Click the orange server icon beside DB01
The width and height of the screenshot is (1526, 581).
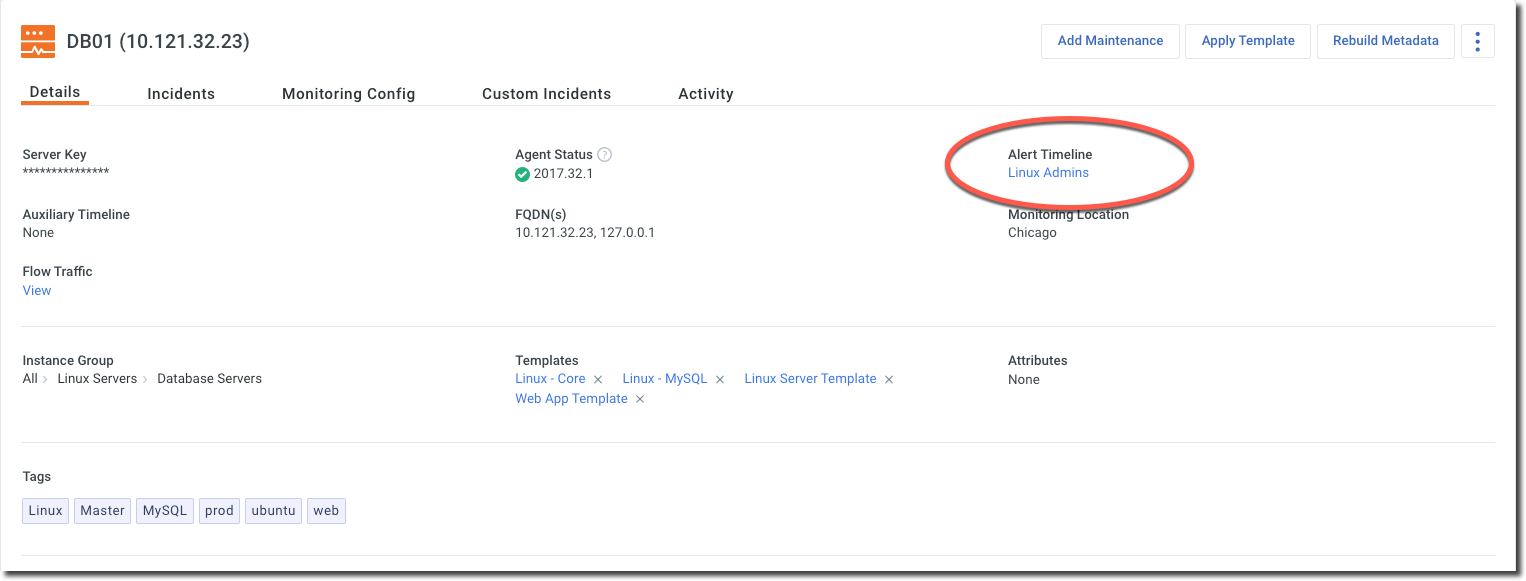[x=38, y=42]
